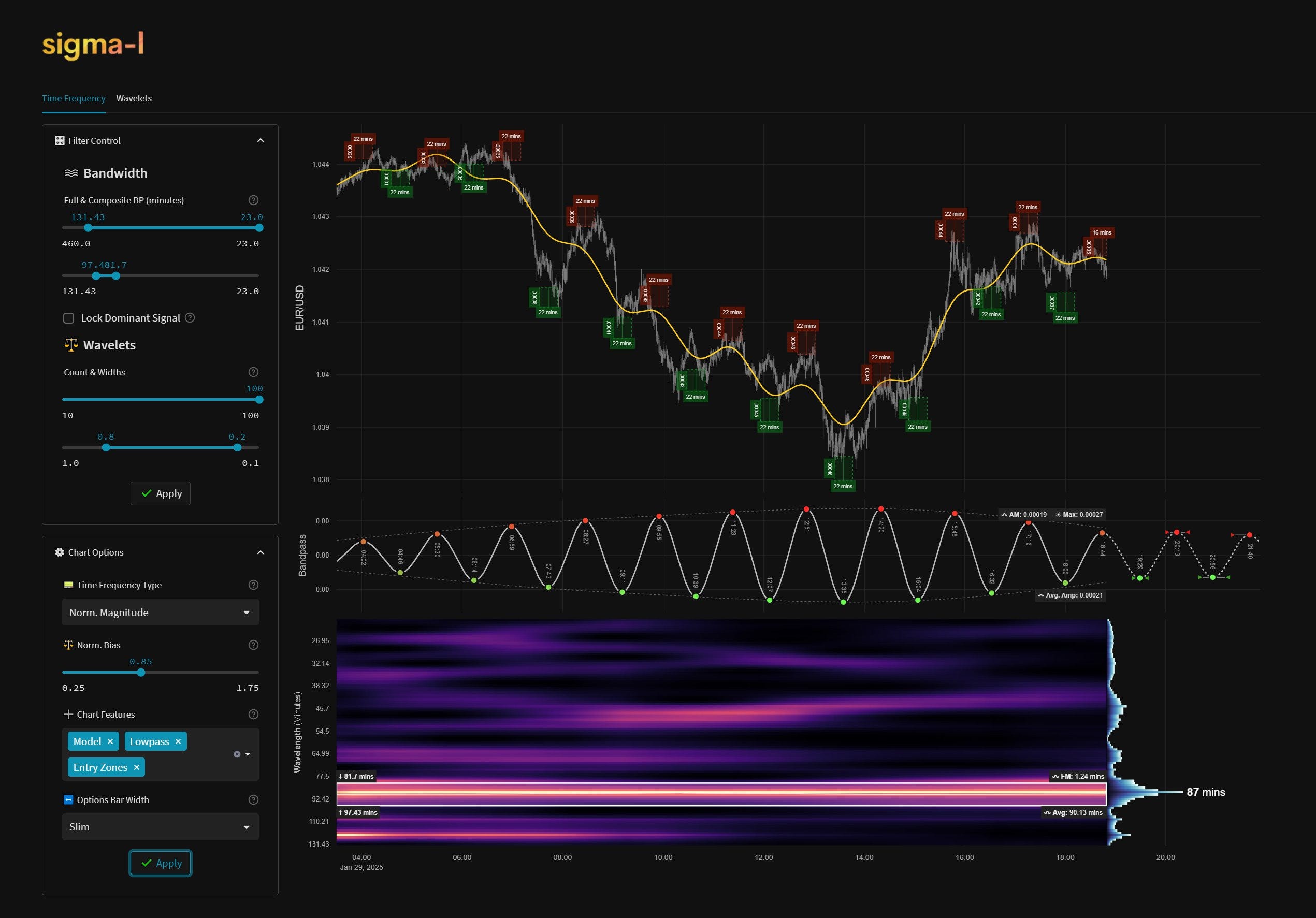
Task: Click the Norm. Bias slider handle
Action: 141,672
